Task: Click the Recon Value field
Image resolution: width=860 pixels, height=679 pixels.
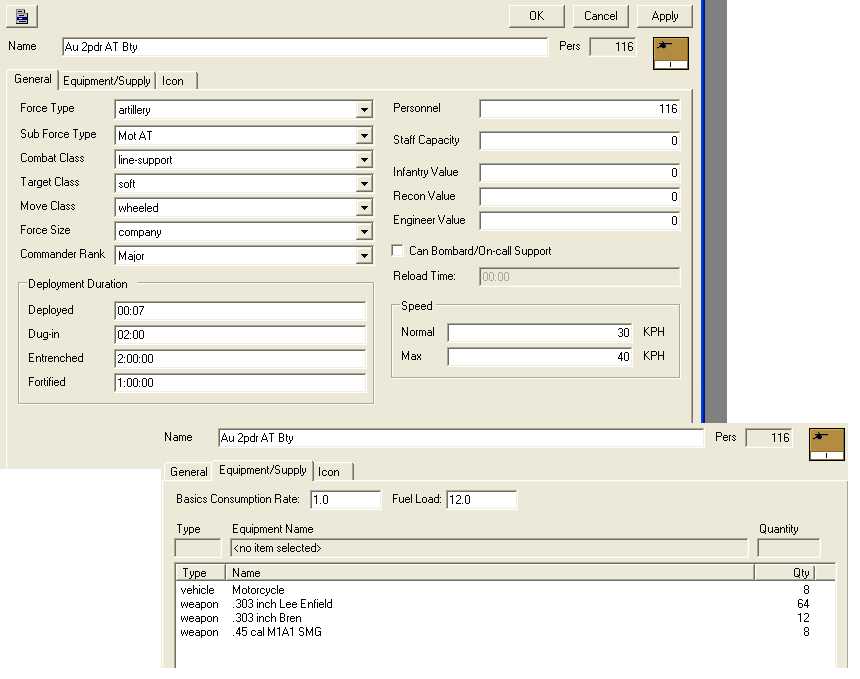Action: [580, 196]
